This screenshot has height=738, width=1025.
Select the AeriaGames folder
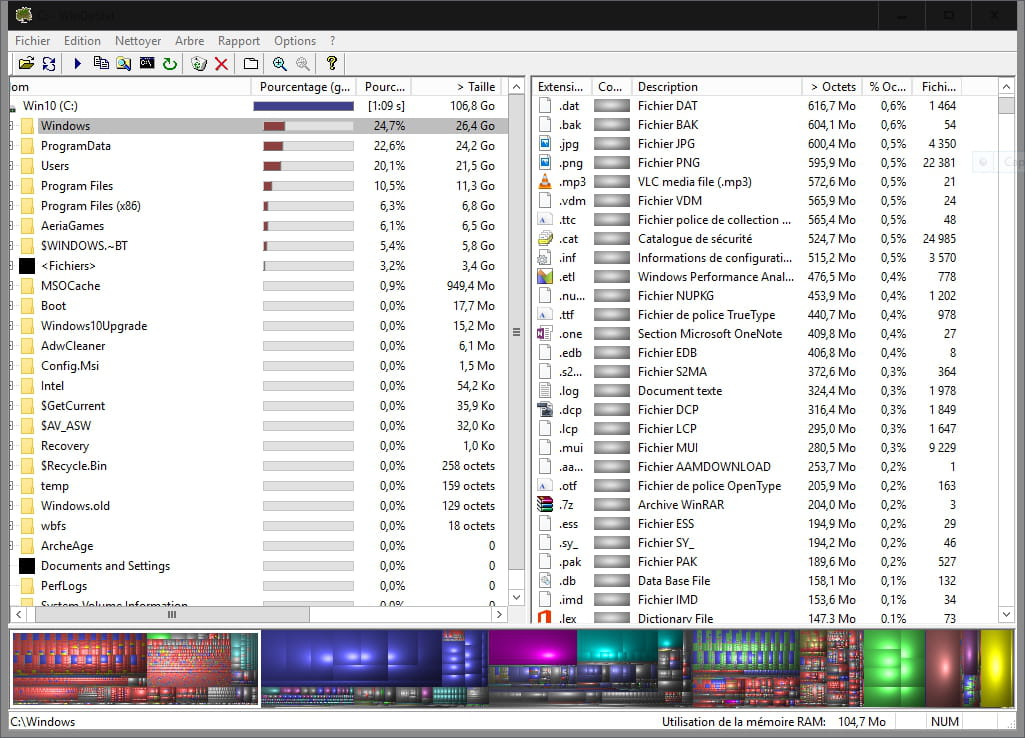258,226
